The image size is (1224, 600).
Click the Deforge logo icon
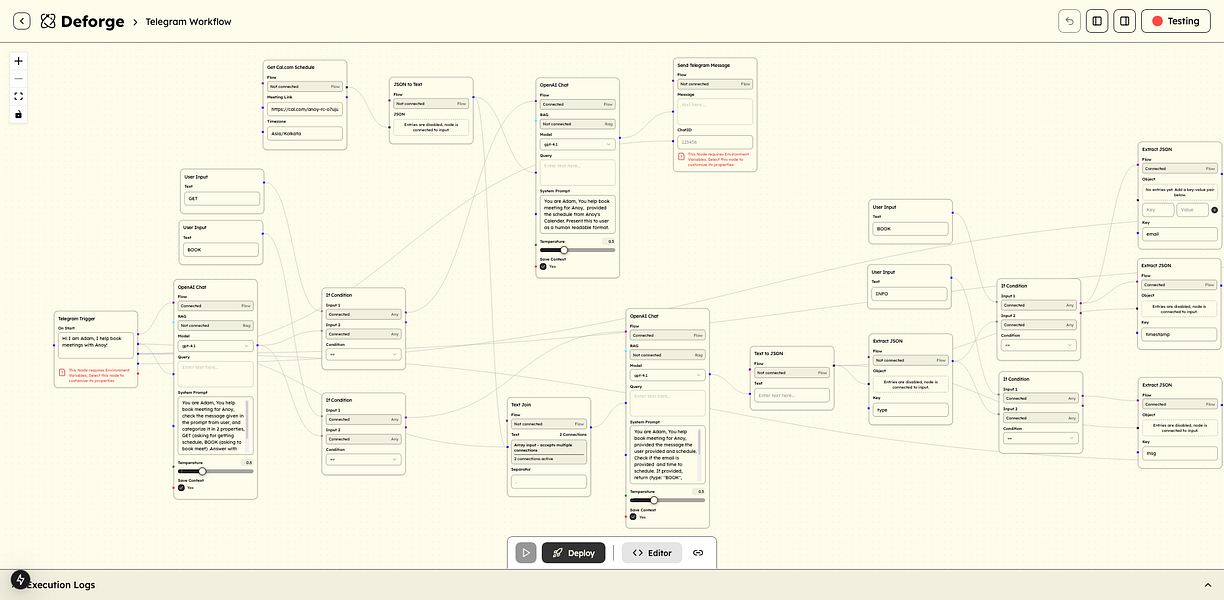tap(48, 21)
